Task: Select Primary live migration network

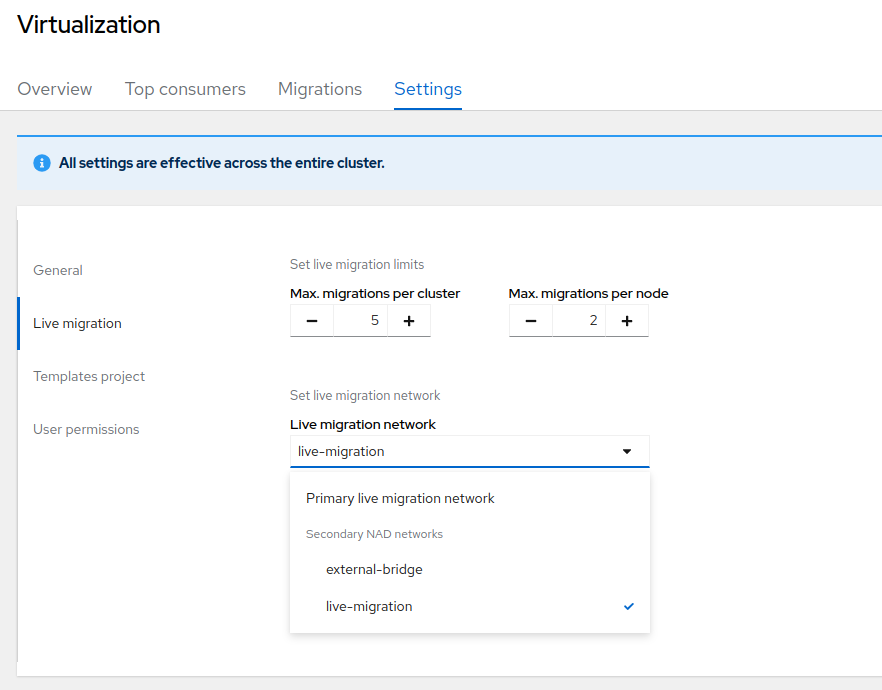Action: click(399, 498)
